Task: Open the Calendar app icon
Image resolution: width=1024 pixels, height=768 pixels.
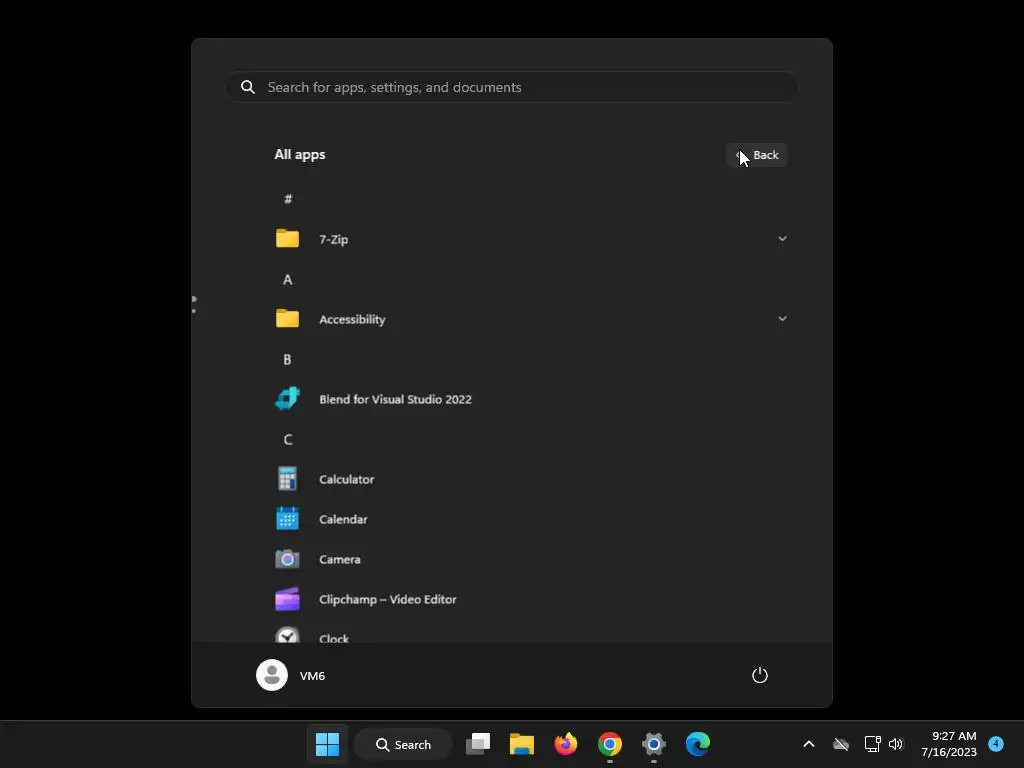Action: pyautogui.click(x=287, y=519)
